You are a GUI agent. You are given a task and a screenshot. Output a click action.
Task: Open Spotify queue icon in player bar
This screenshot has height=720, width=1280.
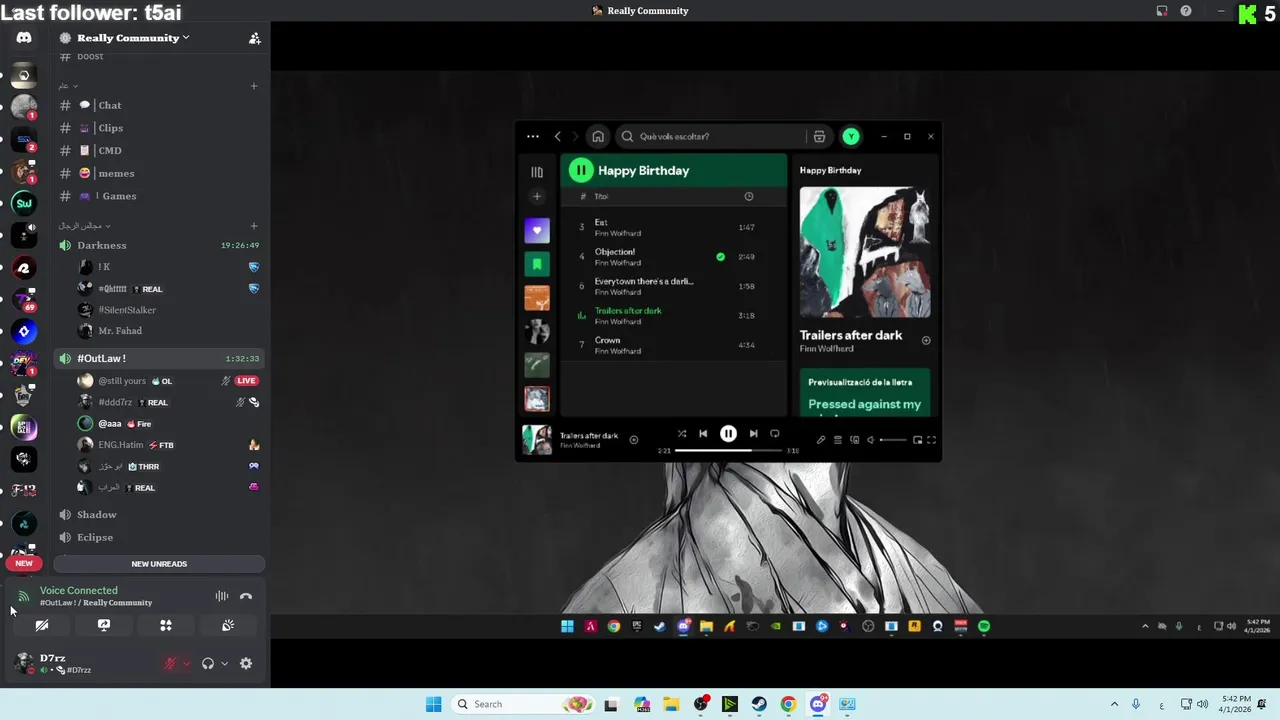(x=838, y=440)
